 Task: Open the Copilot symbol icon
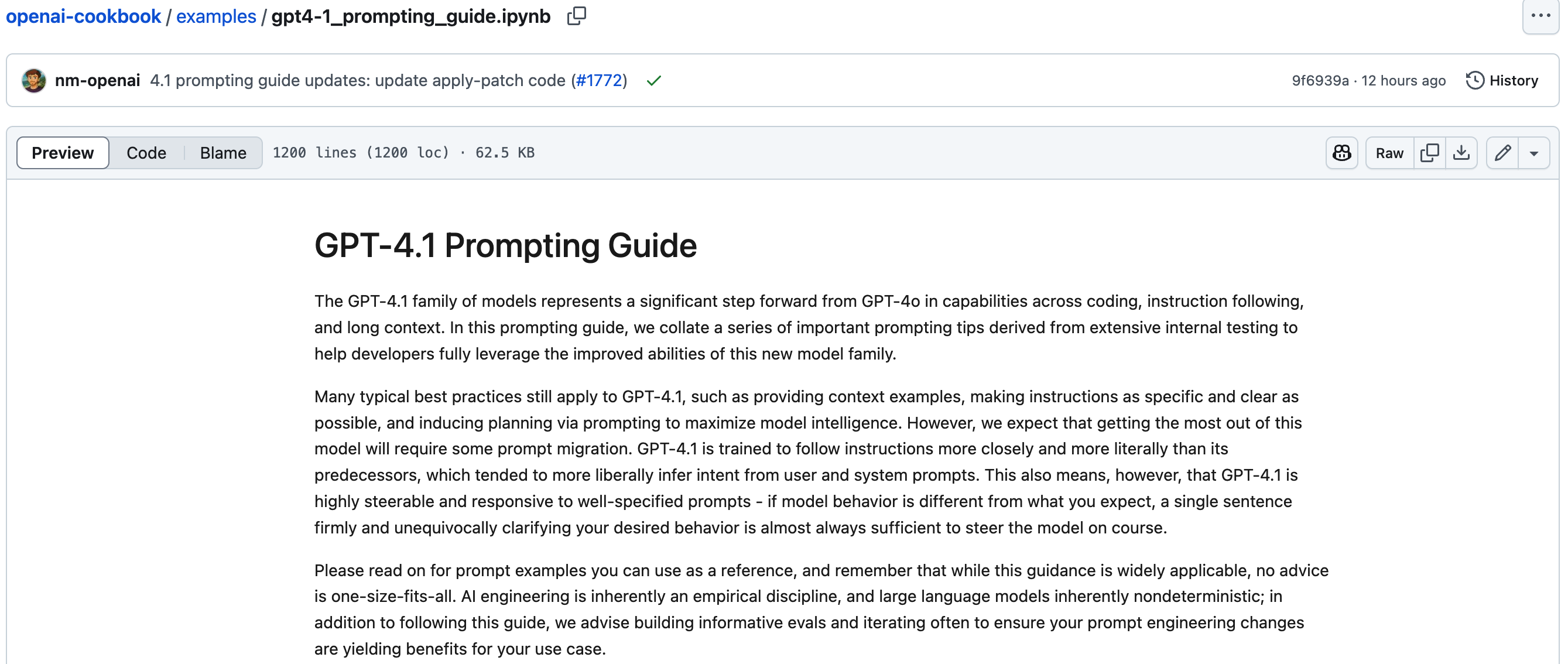pyautogui.click(x=1341, y=153)
